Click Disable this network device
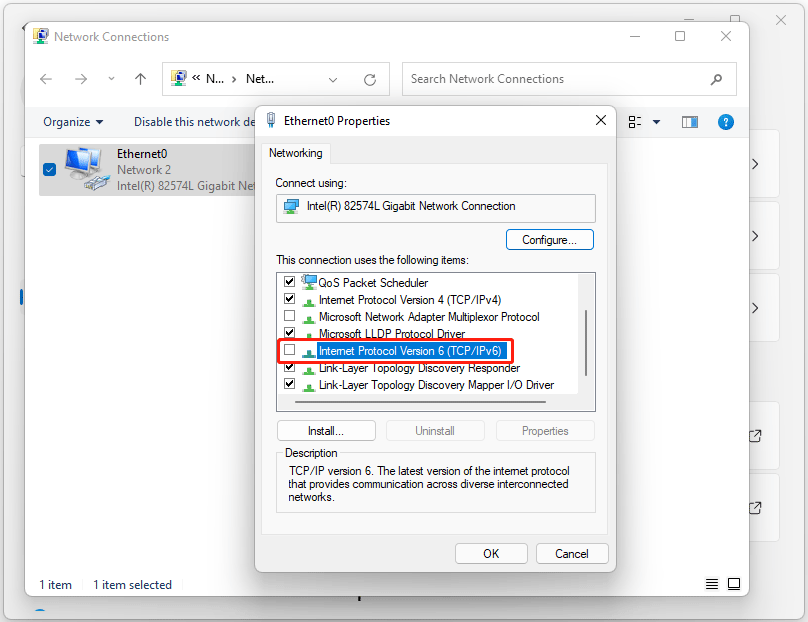This screenshot has width=808, height=622. point(194,122)
